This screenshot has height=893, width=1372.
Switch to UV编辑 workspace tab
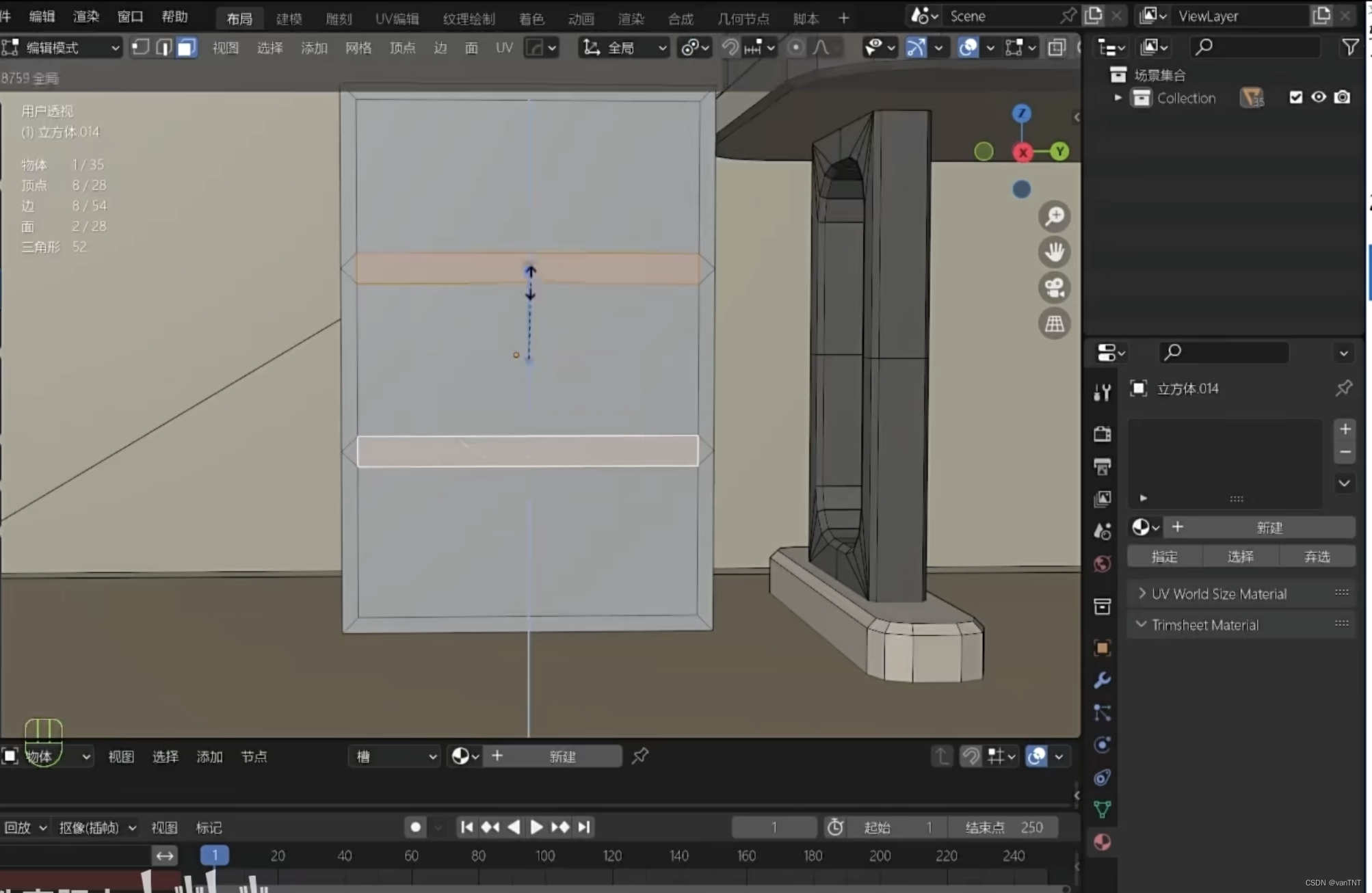[x=397, y=18]
